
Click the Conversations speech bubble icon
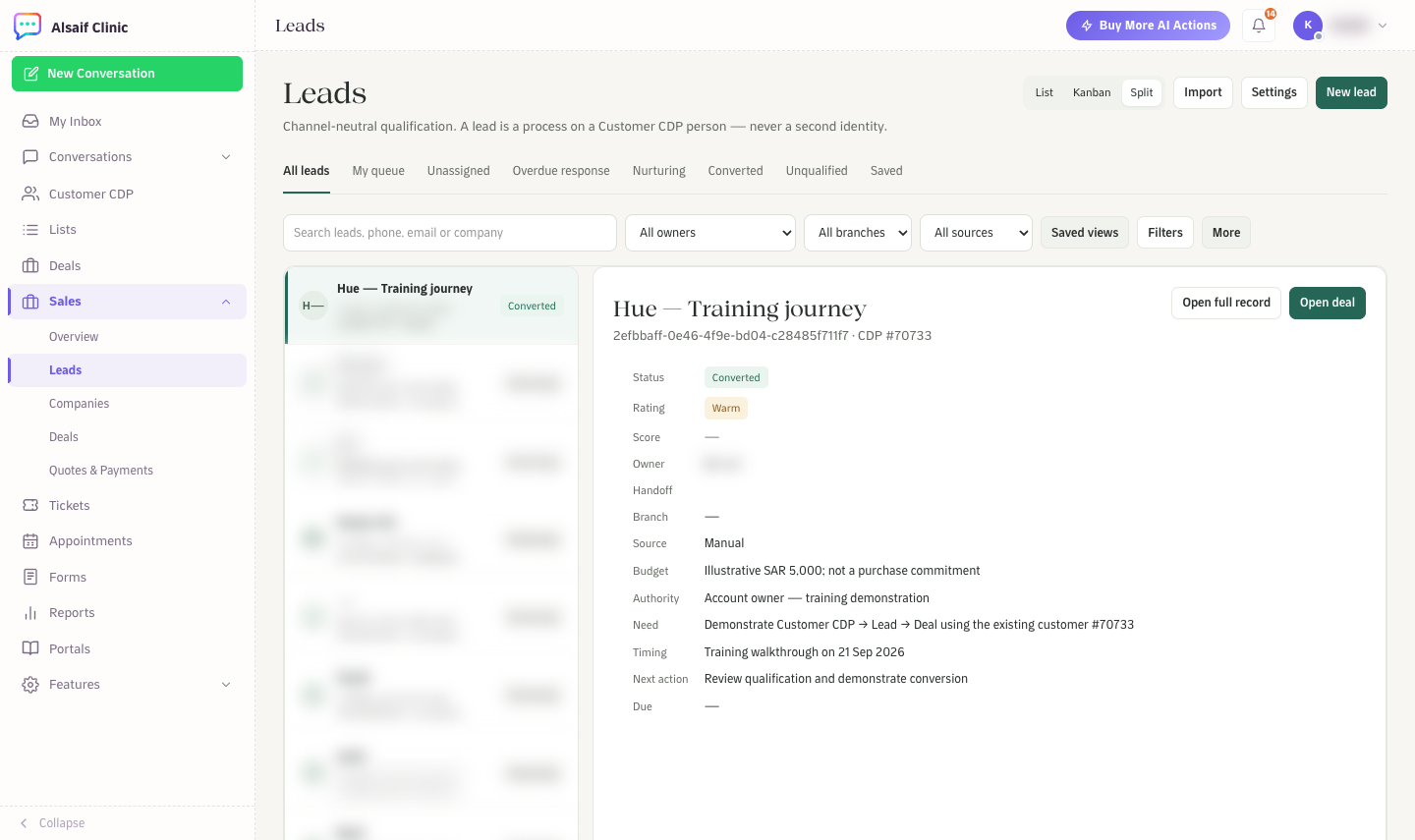coord(30,156)
